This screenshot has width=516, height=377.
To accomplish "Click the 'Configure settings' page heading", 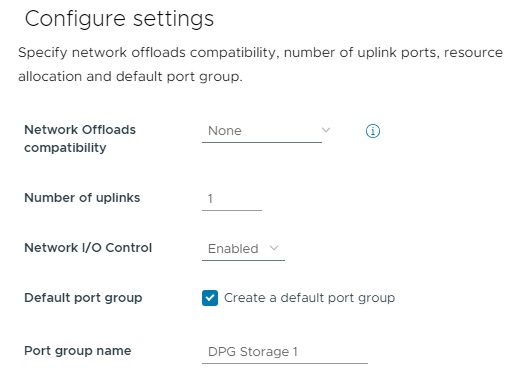I will (119, 19).
